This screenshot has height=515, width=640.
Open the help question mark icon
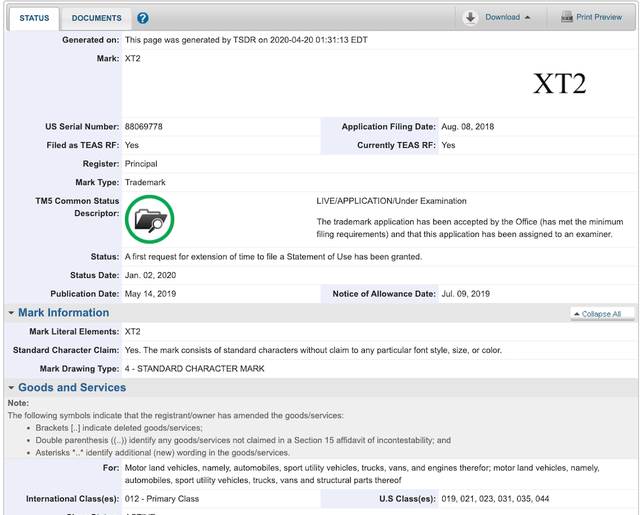click(x=143, y=18)
